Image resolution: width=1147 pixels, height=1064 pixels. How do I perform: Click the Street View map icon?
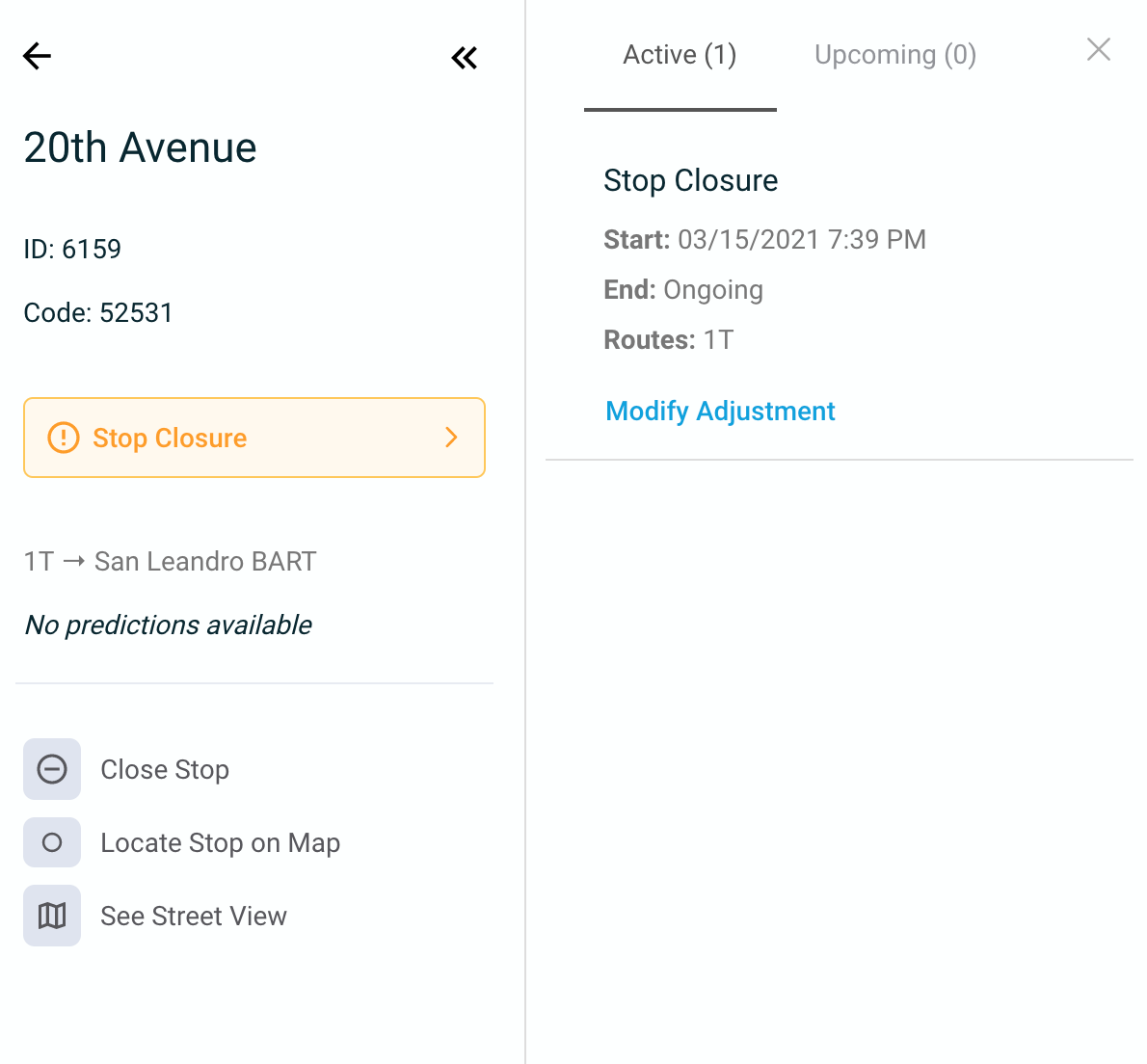(x=52, y=916)
